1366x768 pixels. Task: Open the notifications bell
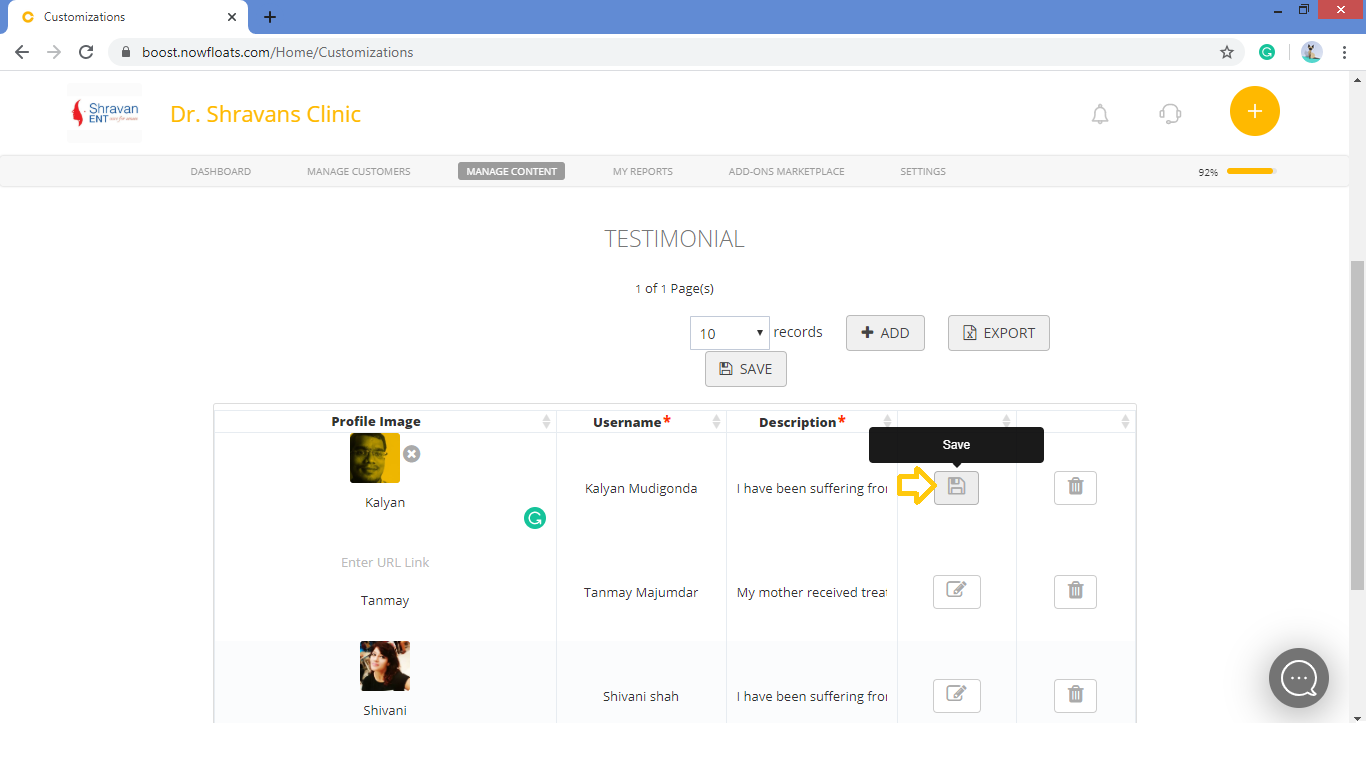click(1100, 114)
